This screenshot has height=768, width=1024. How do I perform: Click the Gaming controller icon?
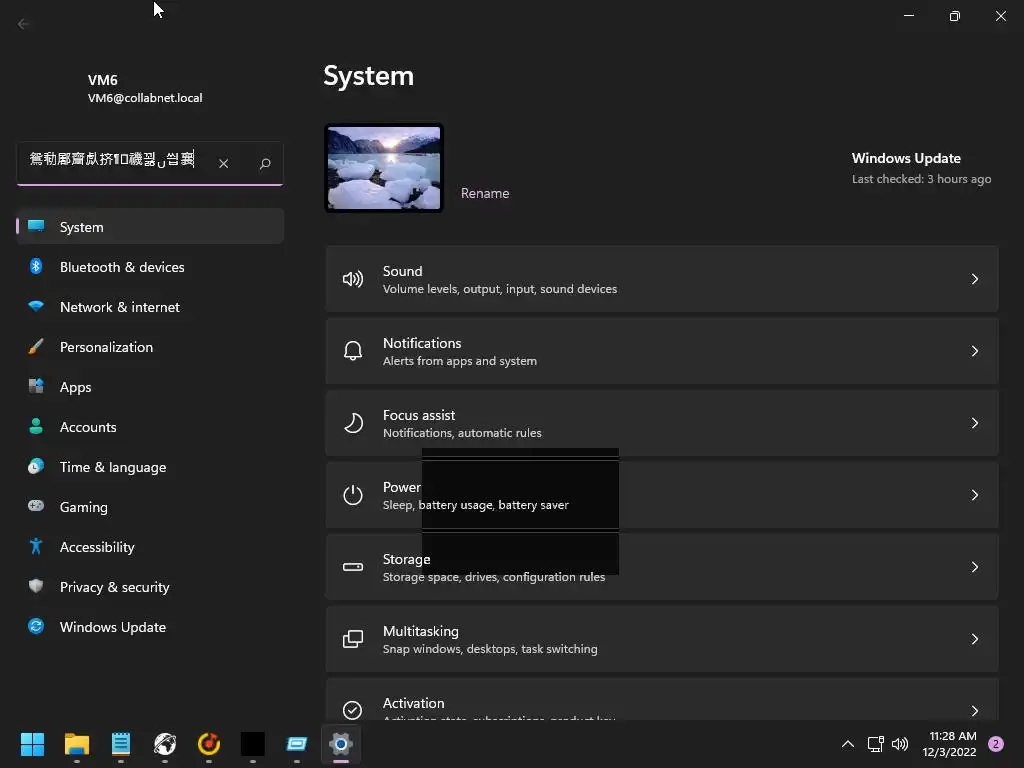[36, 505]
